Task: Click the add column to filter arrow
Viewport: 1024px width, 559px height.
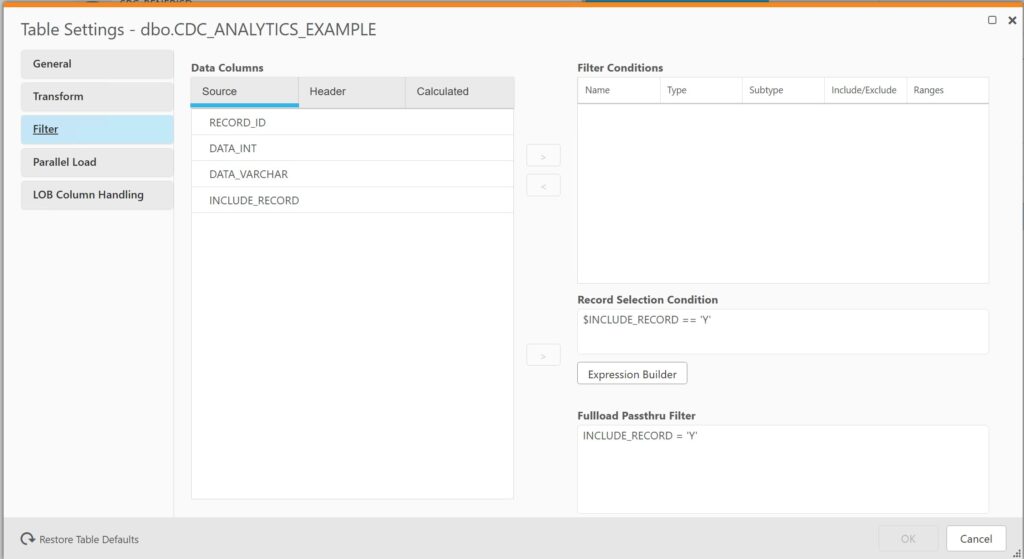Action: pos(543,156)
